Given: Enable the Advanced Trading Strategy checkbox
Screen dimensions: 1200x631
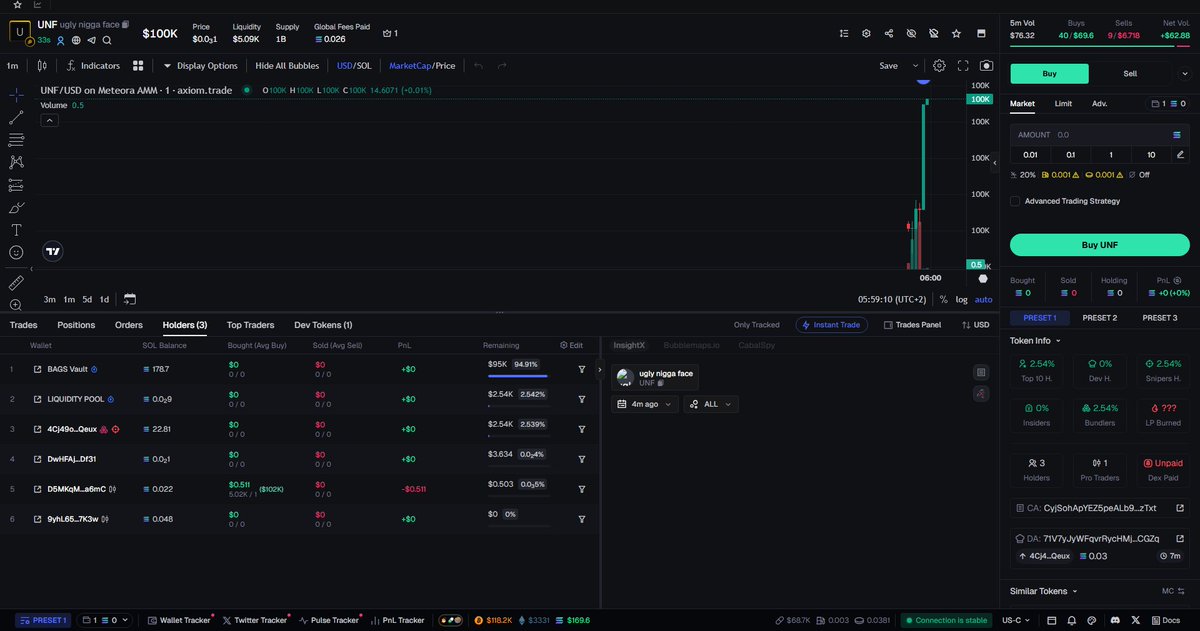Looking at the screenshot, I should [1015, 201].
